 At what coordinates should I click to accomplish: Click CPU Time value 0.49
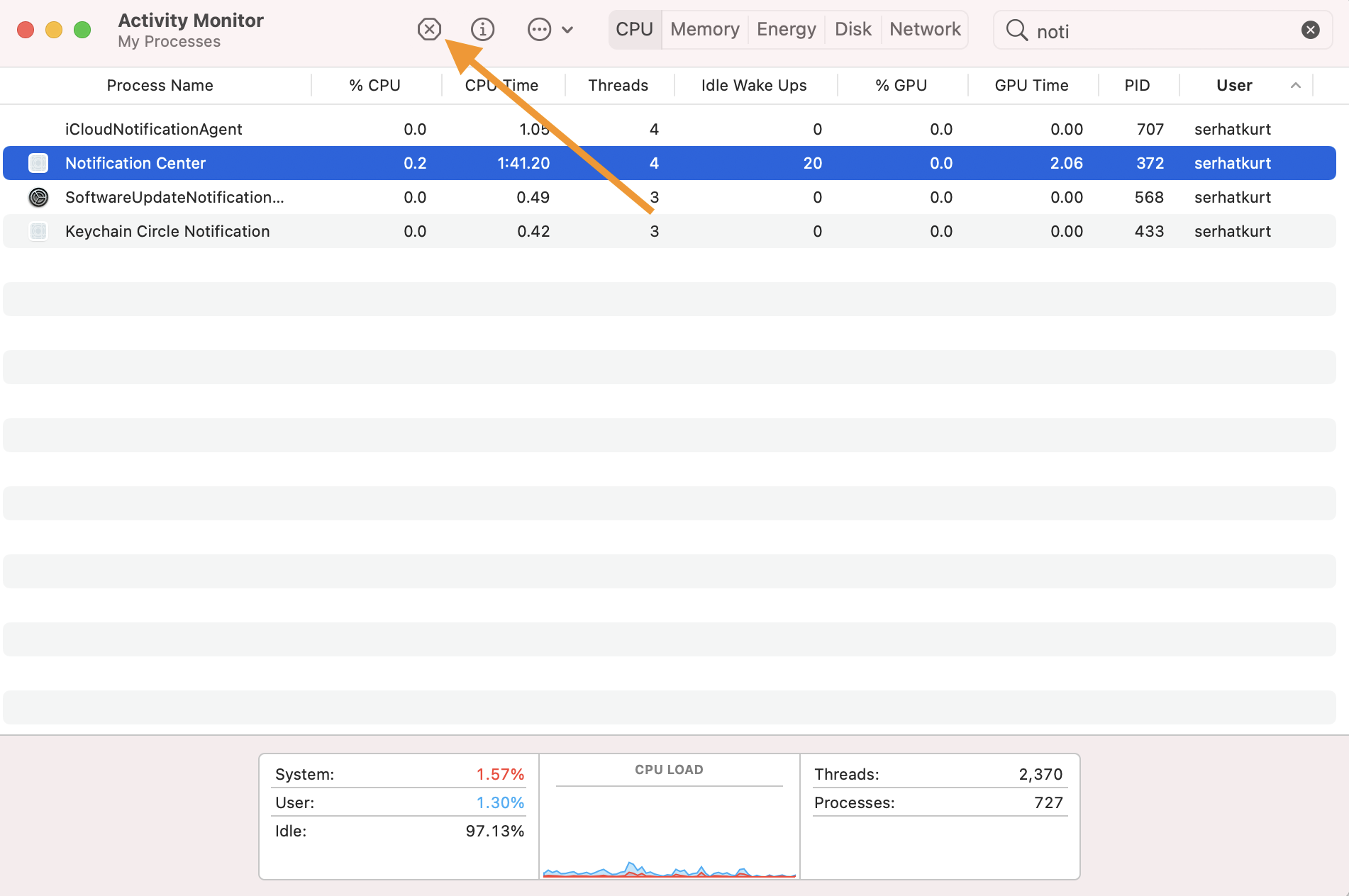coord(533,197)
